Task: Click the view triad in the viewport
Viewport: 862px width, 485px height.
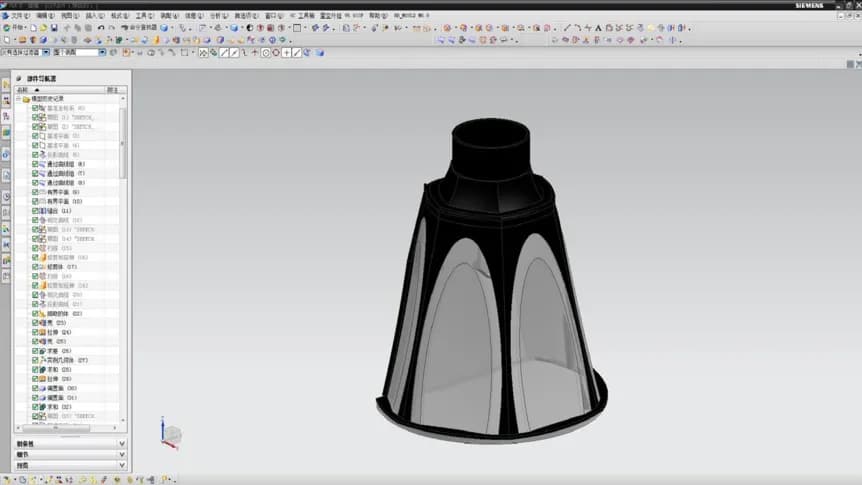Action: tap(171, 434)
